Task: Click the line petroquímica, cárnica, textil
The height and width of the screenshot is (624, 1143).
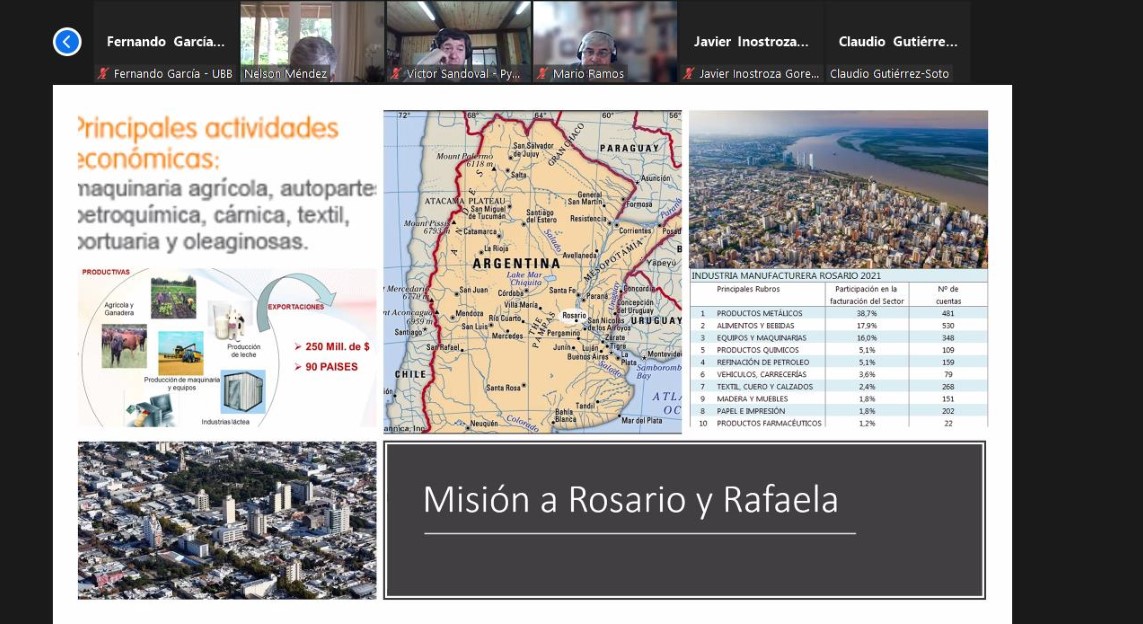Action: pyautogui.click(x=214, y=216)
